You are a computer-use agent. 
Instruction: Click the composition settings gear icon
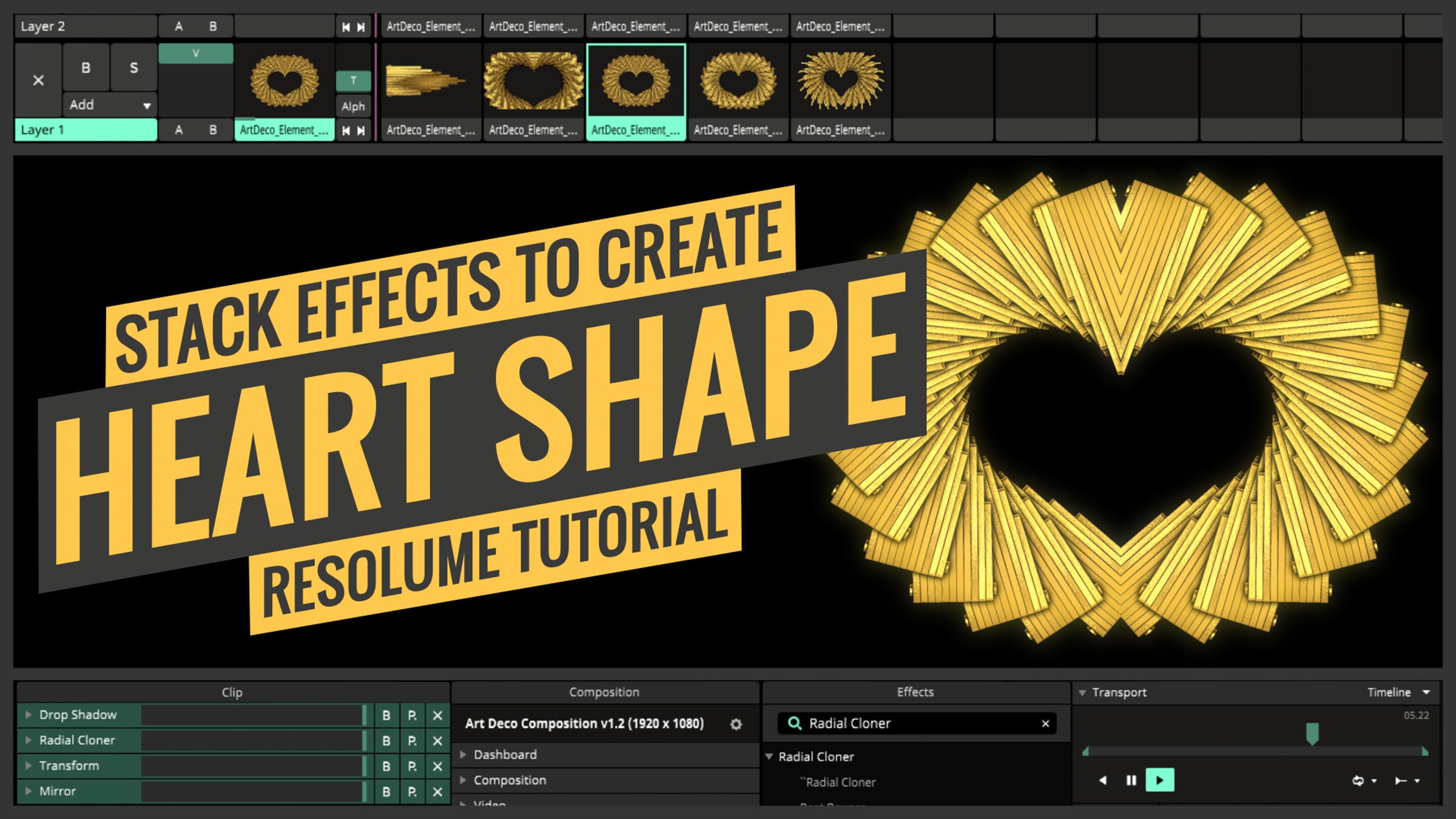pos(736,724)
